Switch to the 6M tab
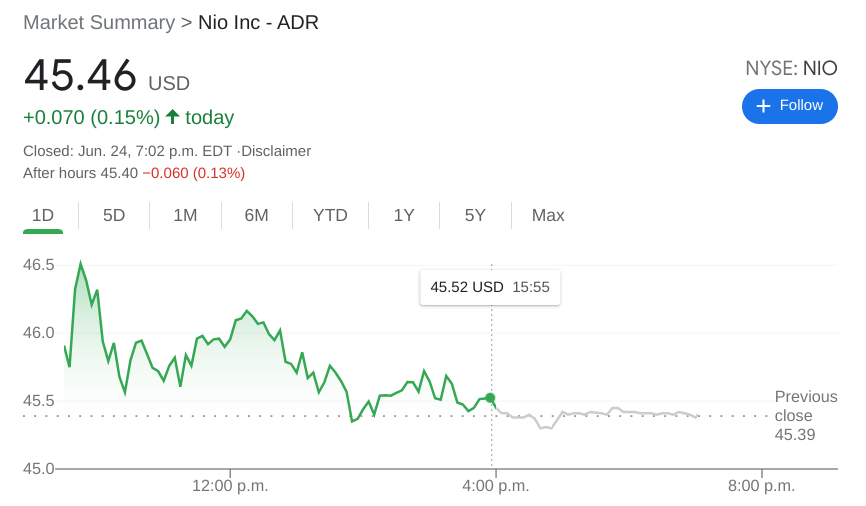The width and height of the screenshot is (866, 506). pos(256,215)
